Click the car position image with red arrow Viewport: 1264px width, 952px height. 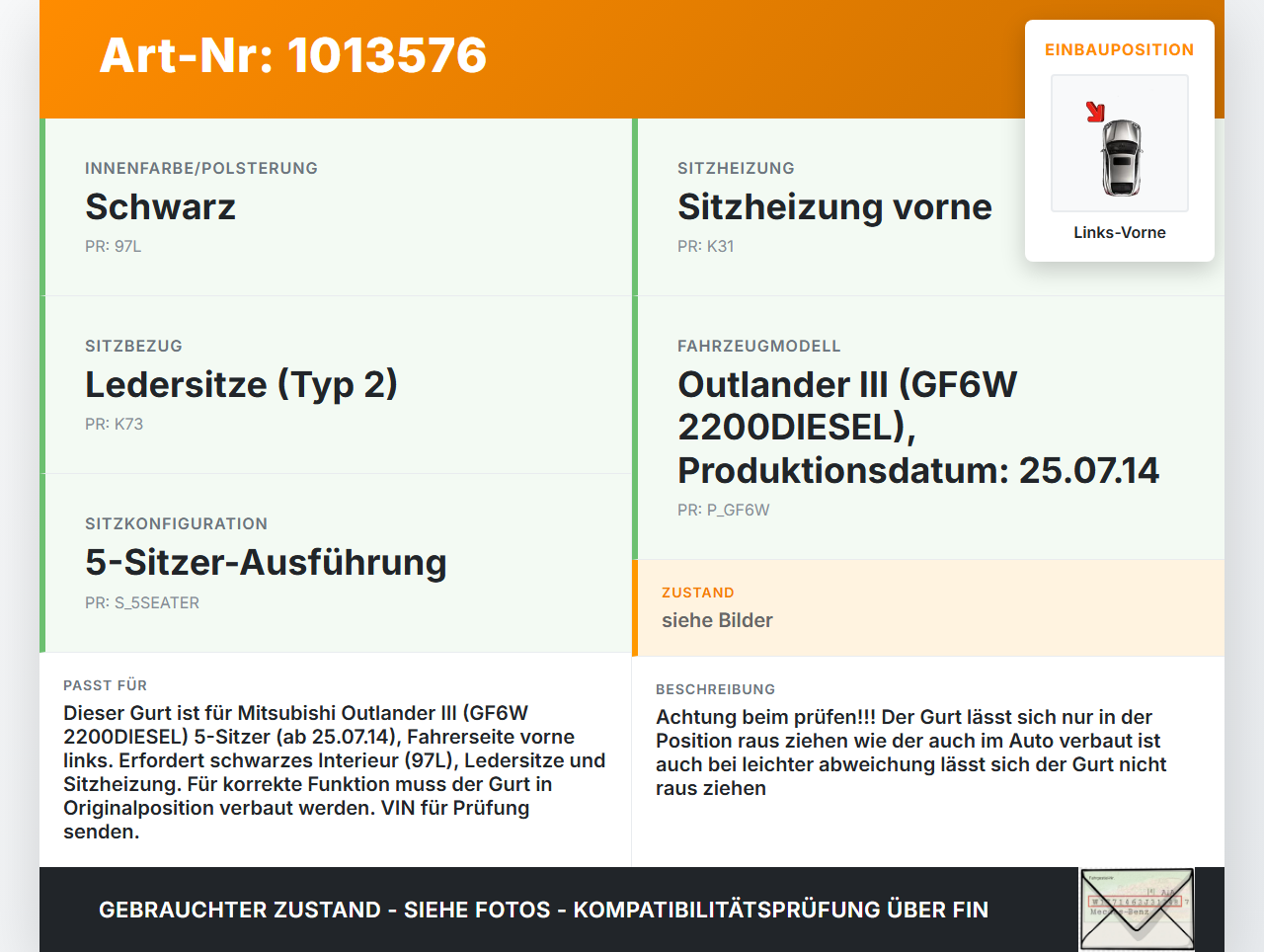click(x=1120, y=143)
